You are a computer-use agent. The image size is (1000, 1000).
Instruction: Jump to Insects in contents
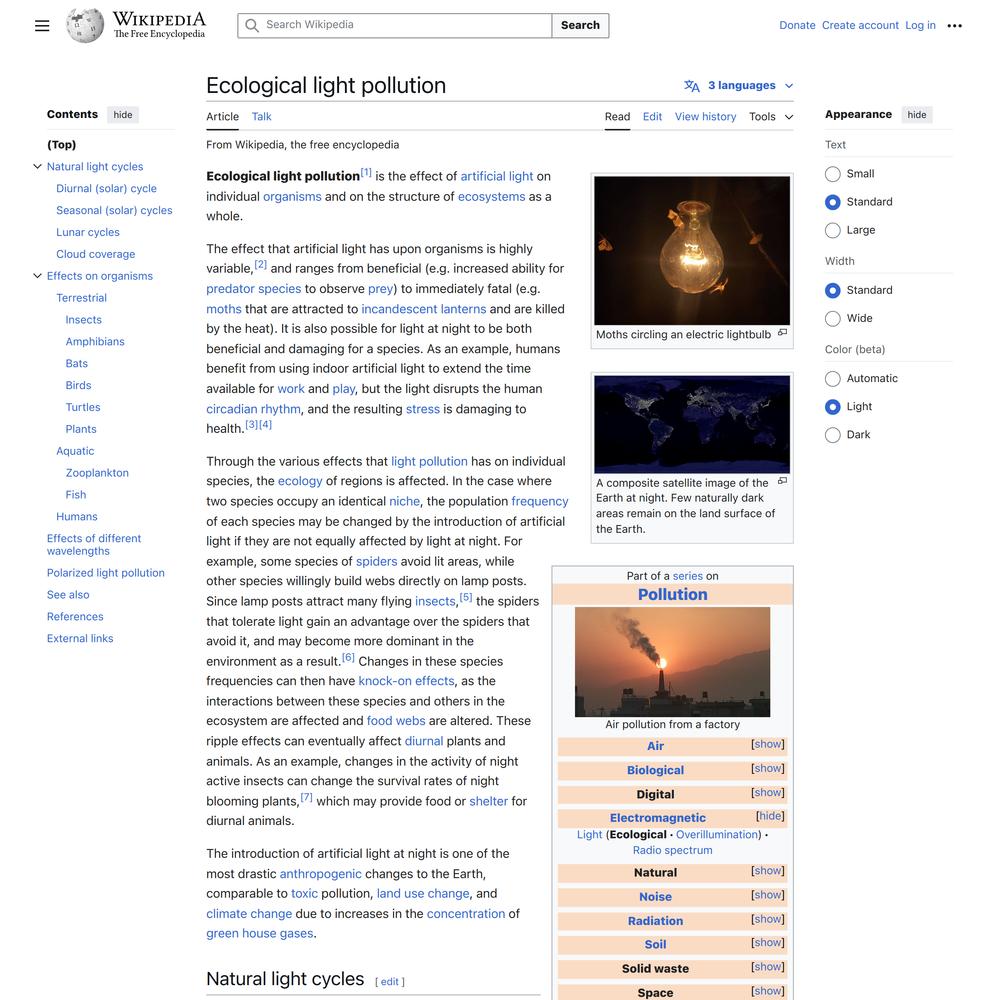(84, 320)
